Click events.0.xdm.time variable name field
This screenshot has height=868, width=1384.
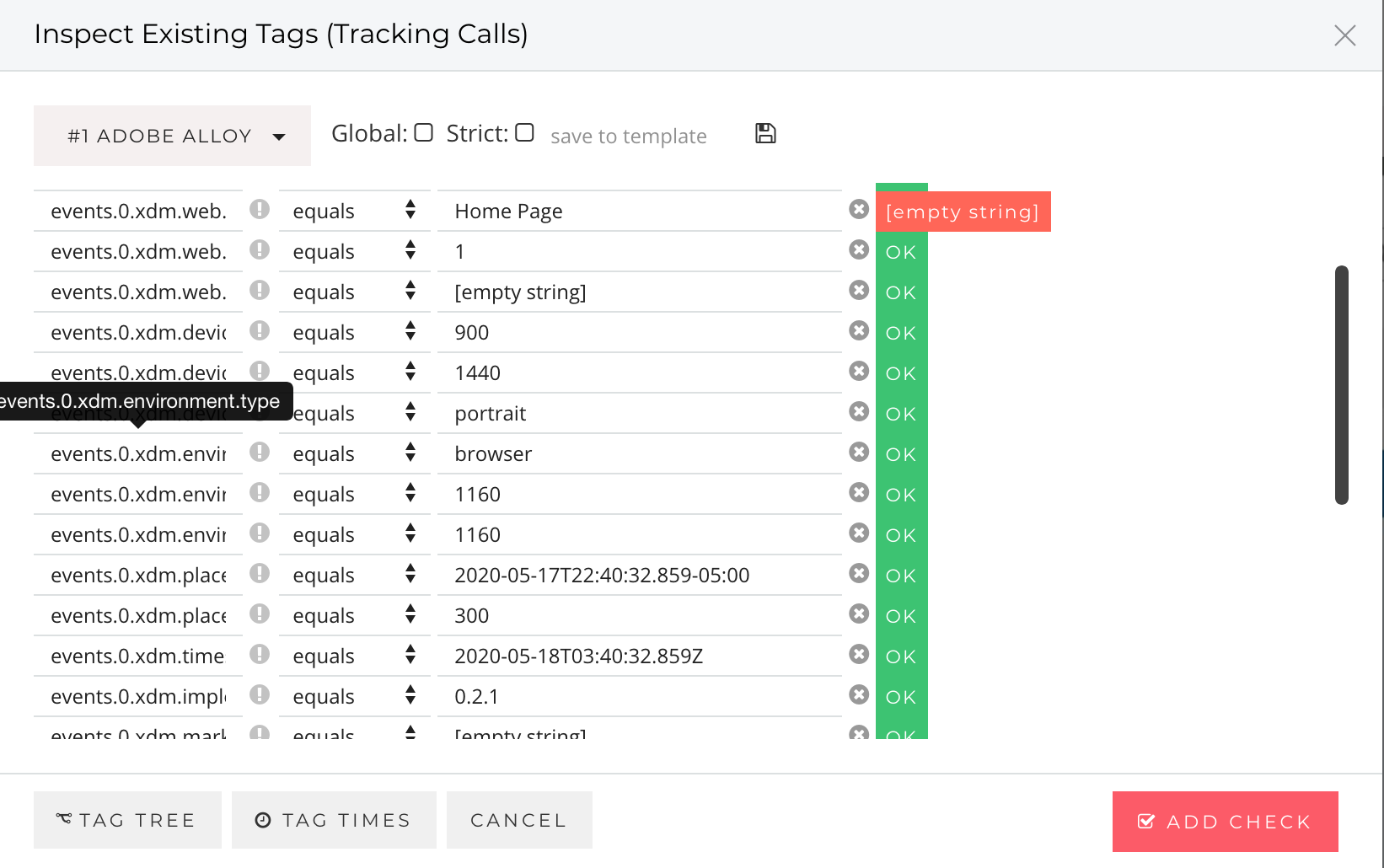tap(138, 656)
